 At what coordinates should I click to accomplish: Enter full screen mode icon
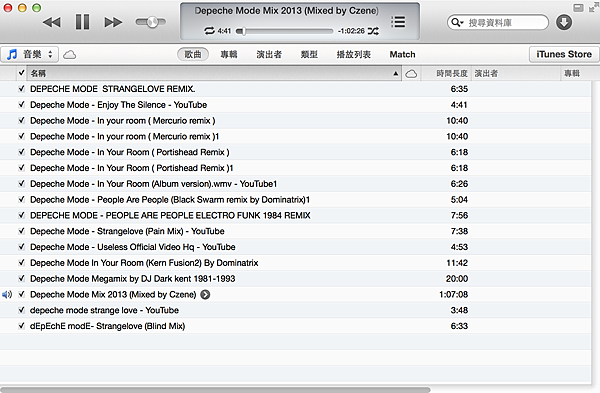(x=594, y=8)
